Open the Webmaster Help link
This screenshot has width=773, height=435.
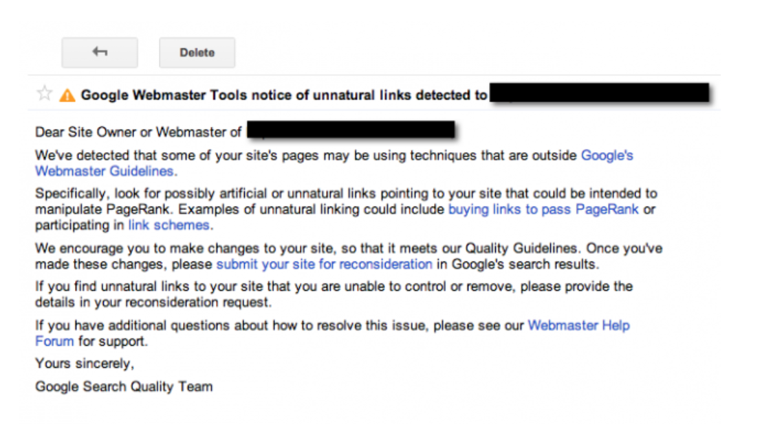[579, 326]
